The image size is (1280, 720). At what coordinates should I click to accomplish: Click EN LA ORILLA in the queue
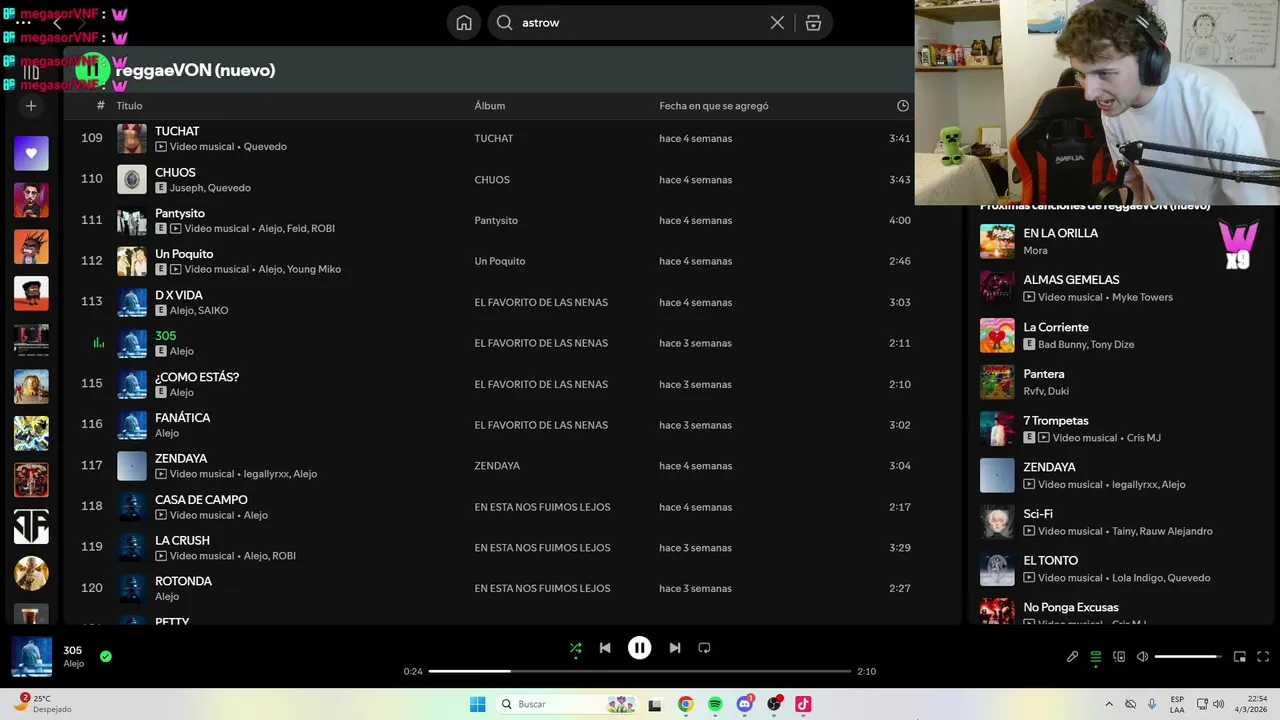click(1060, 233)
